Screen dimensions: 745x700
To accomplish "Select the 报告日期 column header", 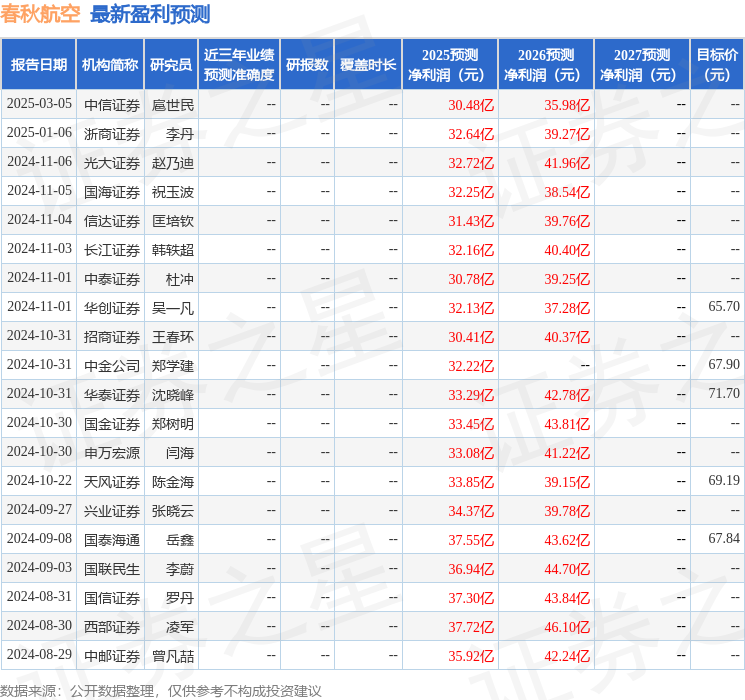I will pyautogui.click(x=38, y=65).
